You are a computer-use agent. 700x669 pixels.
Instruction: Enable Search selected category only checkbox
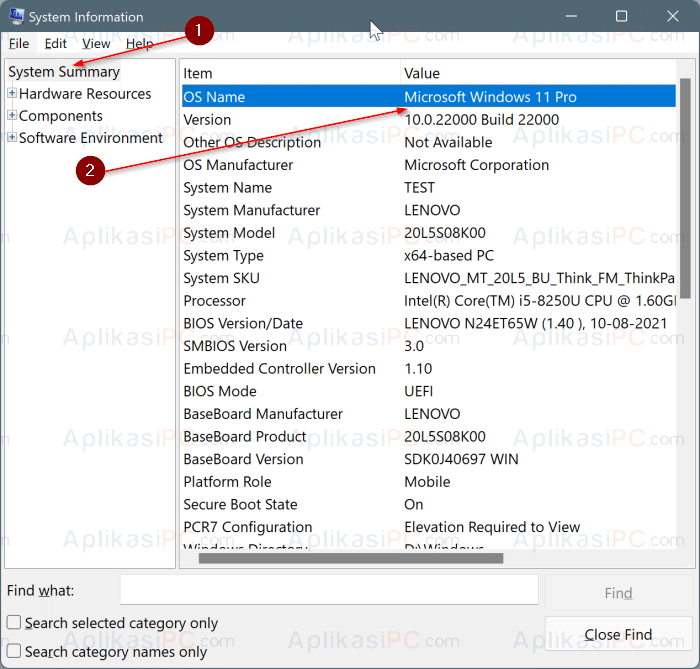pyautogui.click(x=14, y=622)
